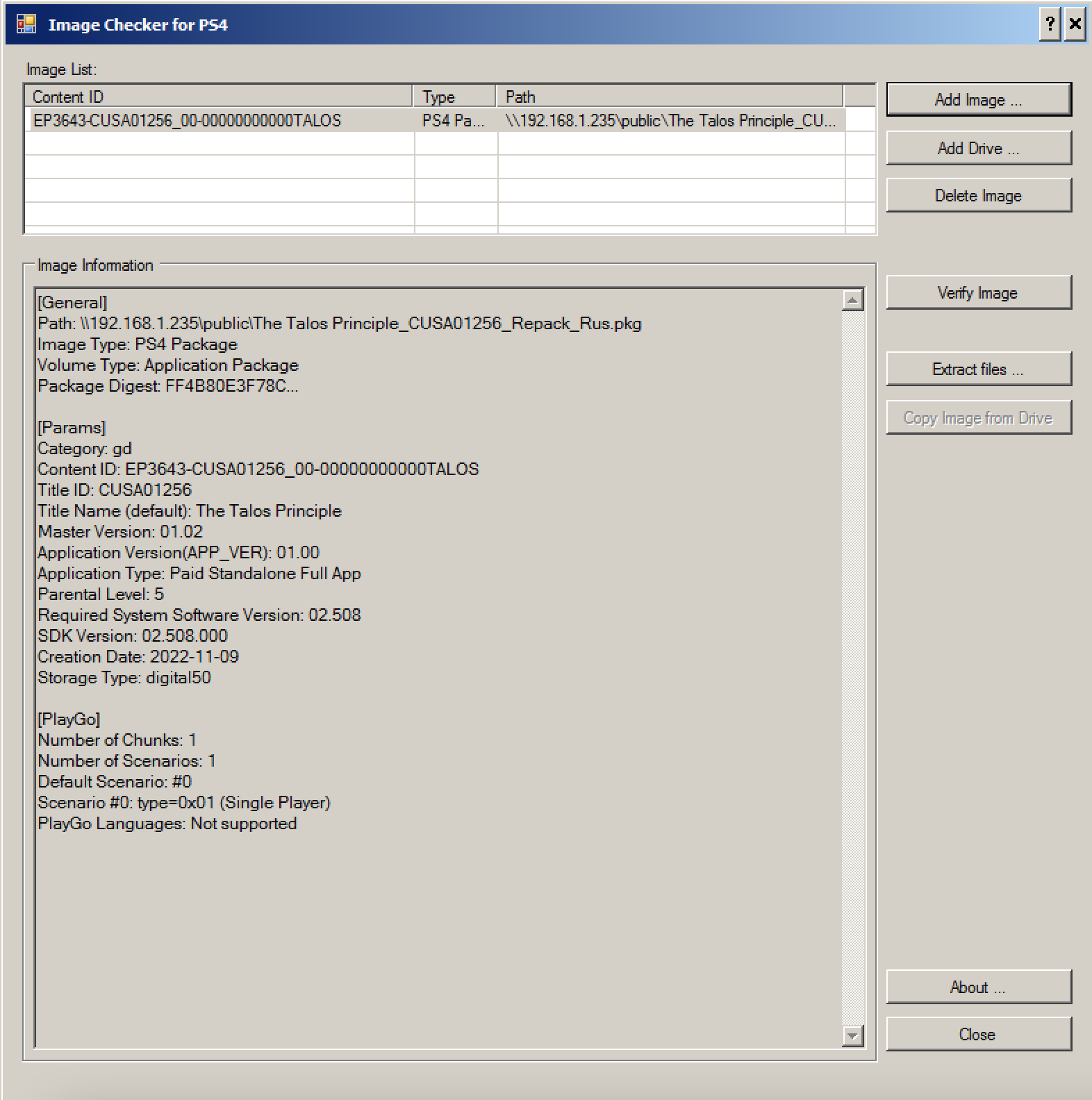Click the Storage Type: digital50 line
Image resolution: width=1092 pixels, height=1100 pixels.
point(124,678)
